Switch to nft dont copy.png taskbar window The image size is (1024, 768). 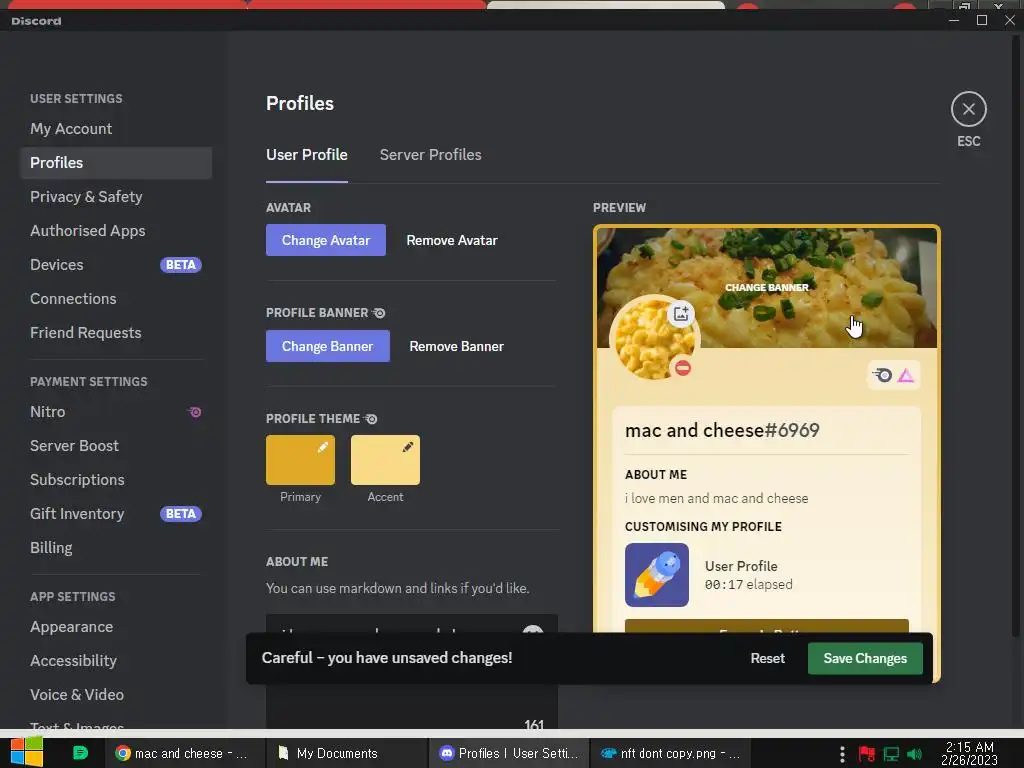[670, 753]
